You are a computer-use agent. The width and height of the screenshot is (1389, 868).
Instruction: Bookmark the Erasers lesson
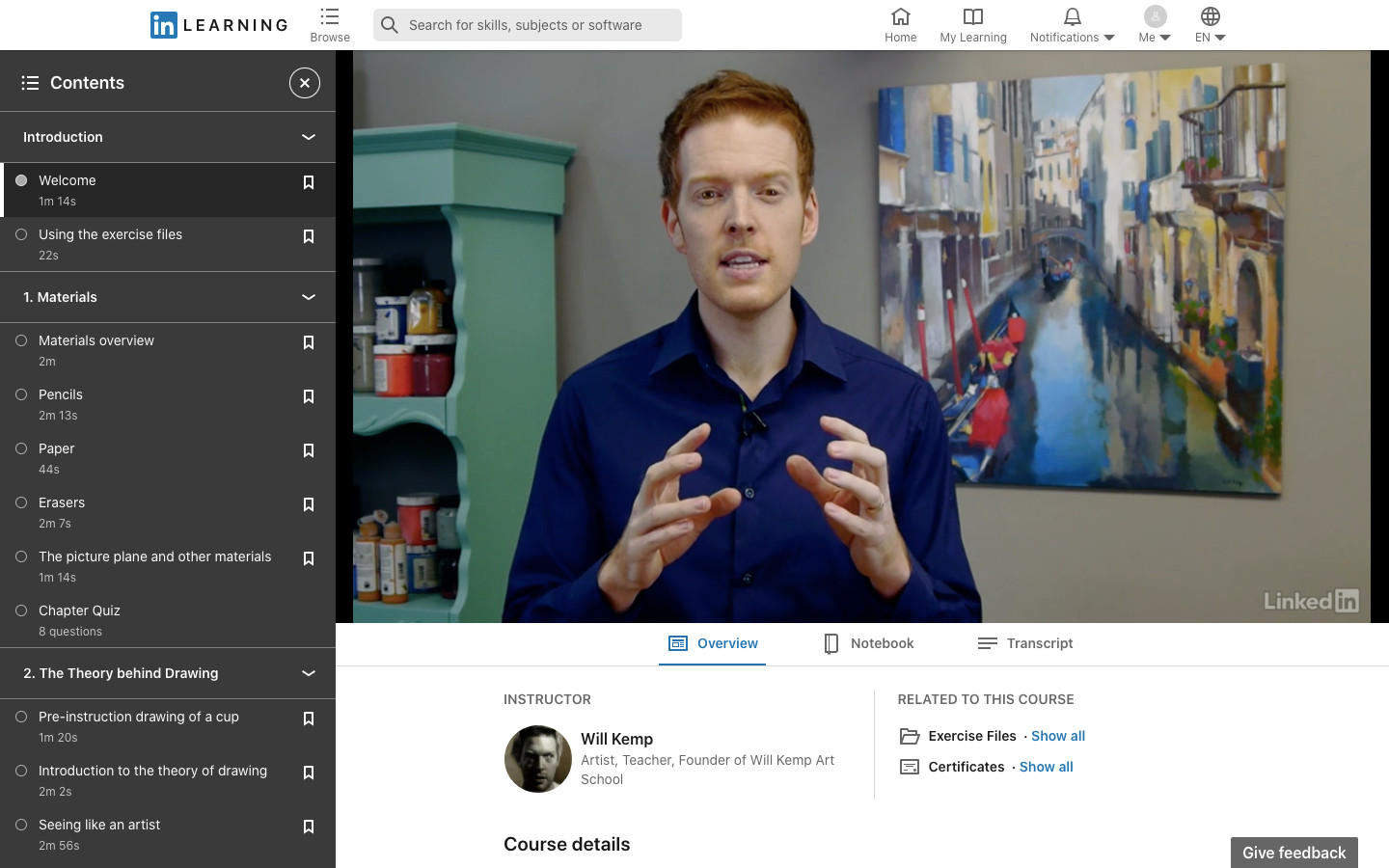click(309, 504)
